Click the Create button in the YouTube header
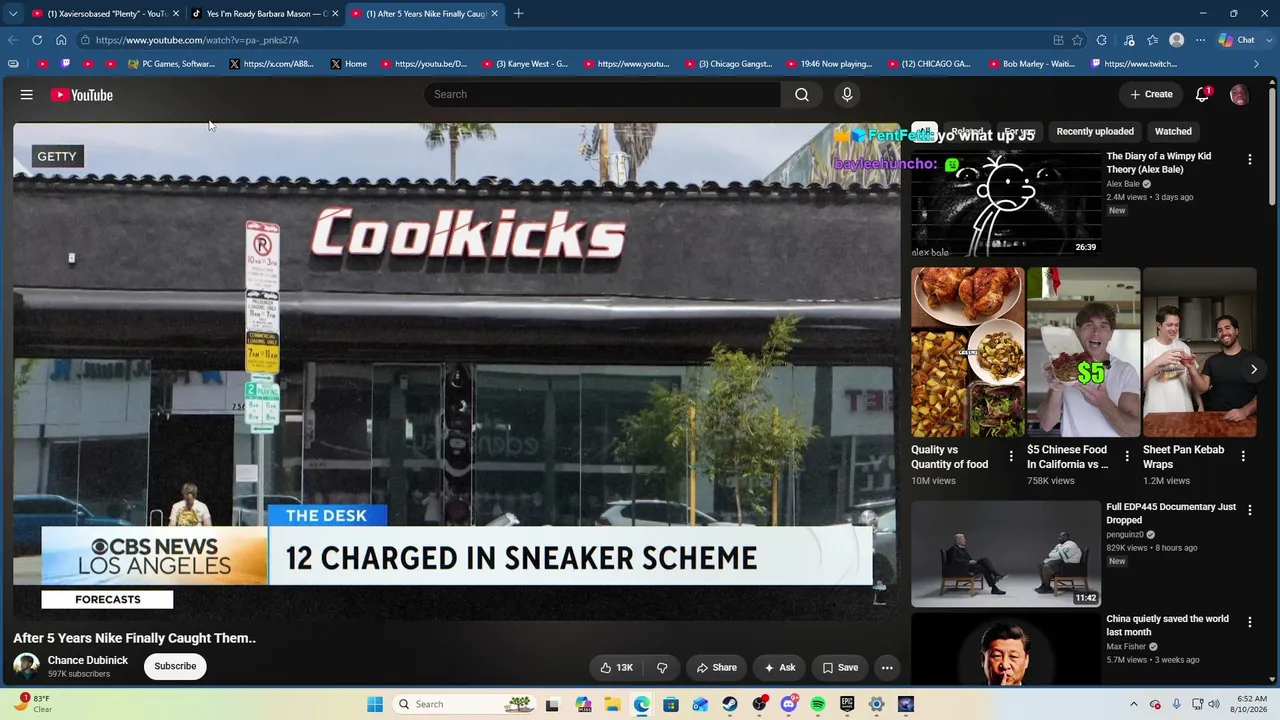This screenshot has height=720, width=1280. pyautogui.click(x=1151, y=95)
